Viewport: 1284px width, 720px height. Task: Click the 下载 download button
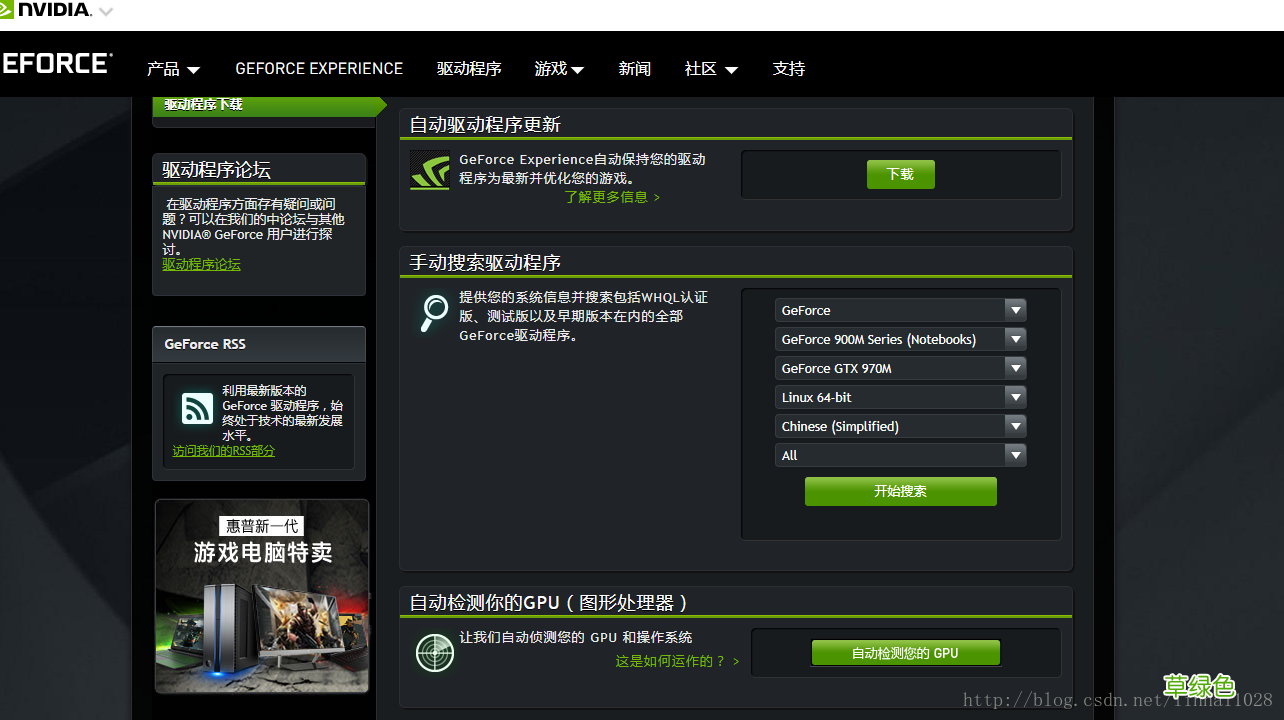899,173
